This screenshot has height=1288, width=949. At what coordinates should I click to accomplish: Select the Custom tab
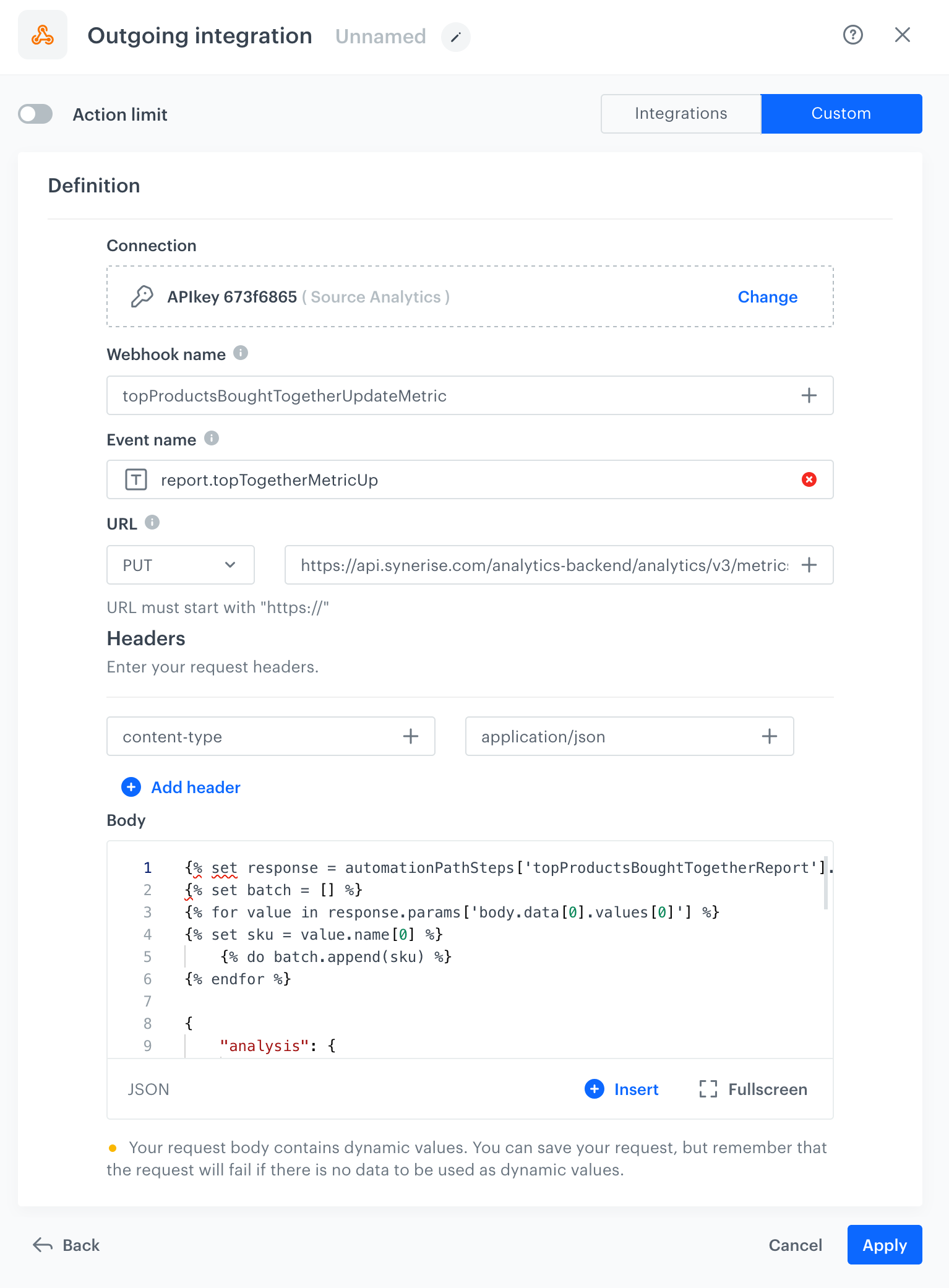(x=841, y=114)
